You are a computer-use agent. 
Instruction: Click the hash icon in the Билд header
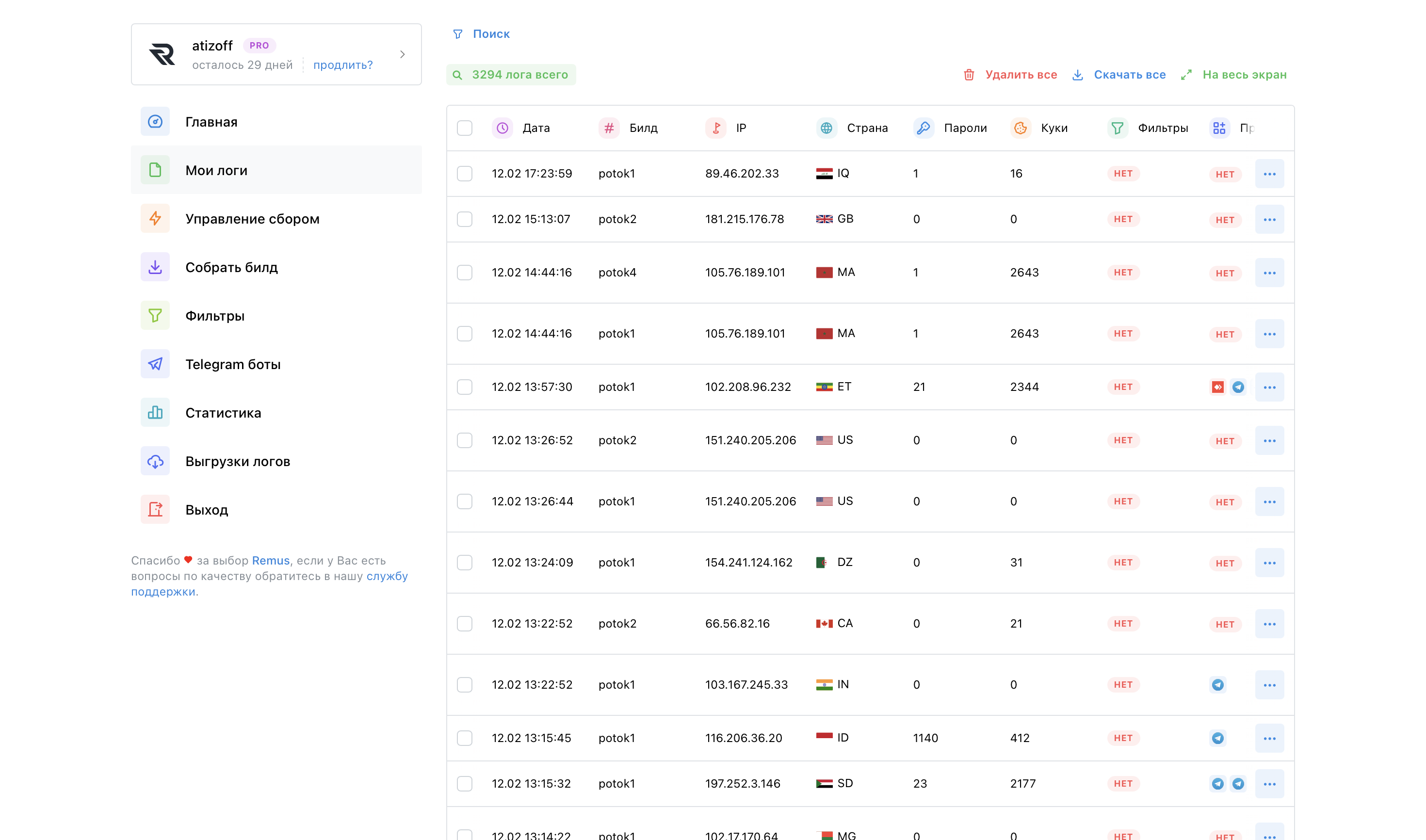pos(609,128)
